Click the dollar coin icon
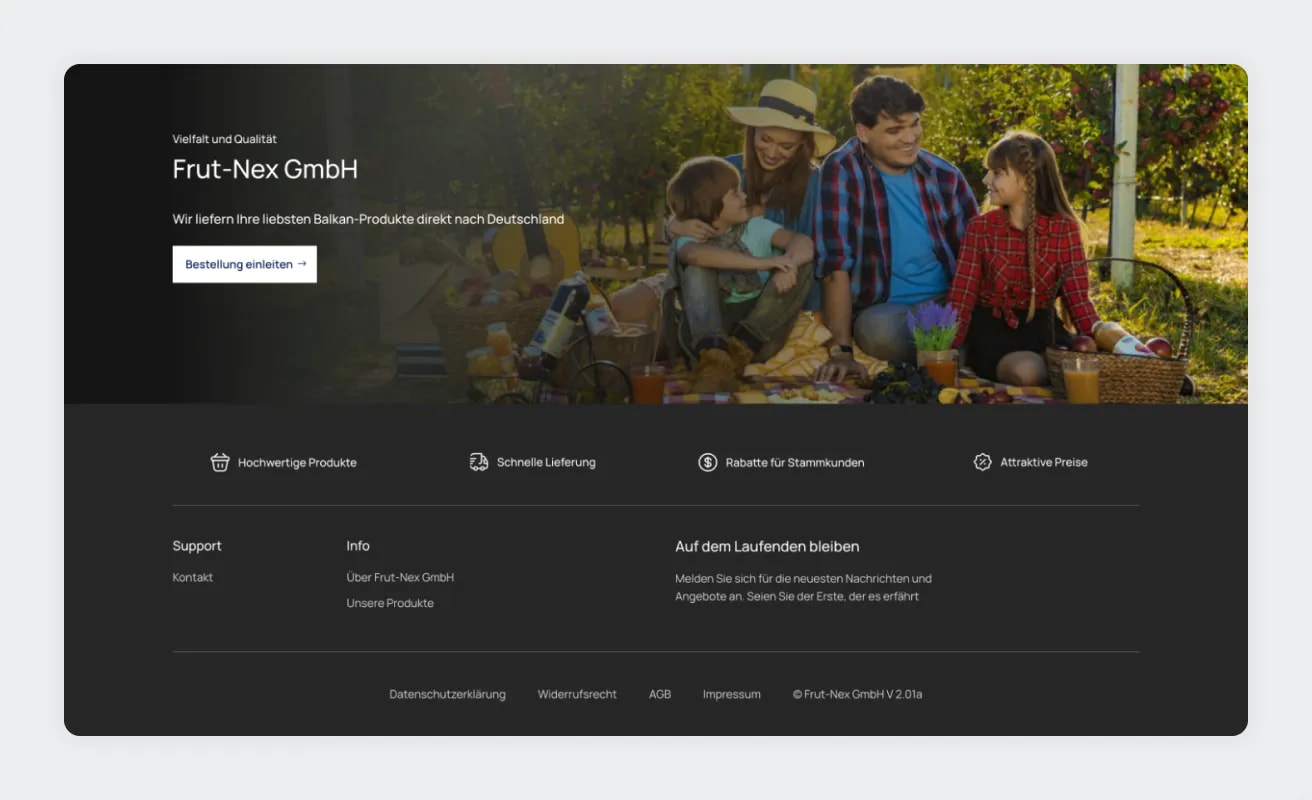 click(x=708, y=462)
